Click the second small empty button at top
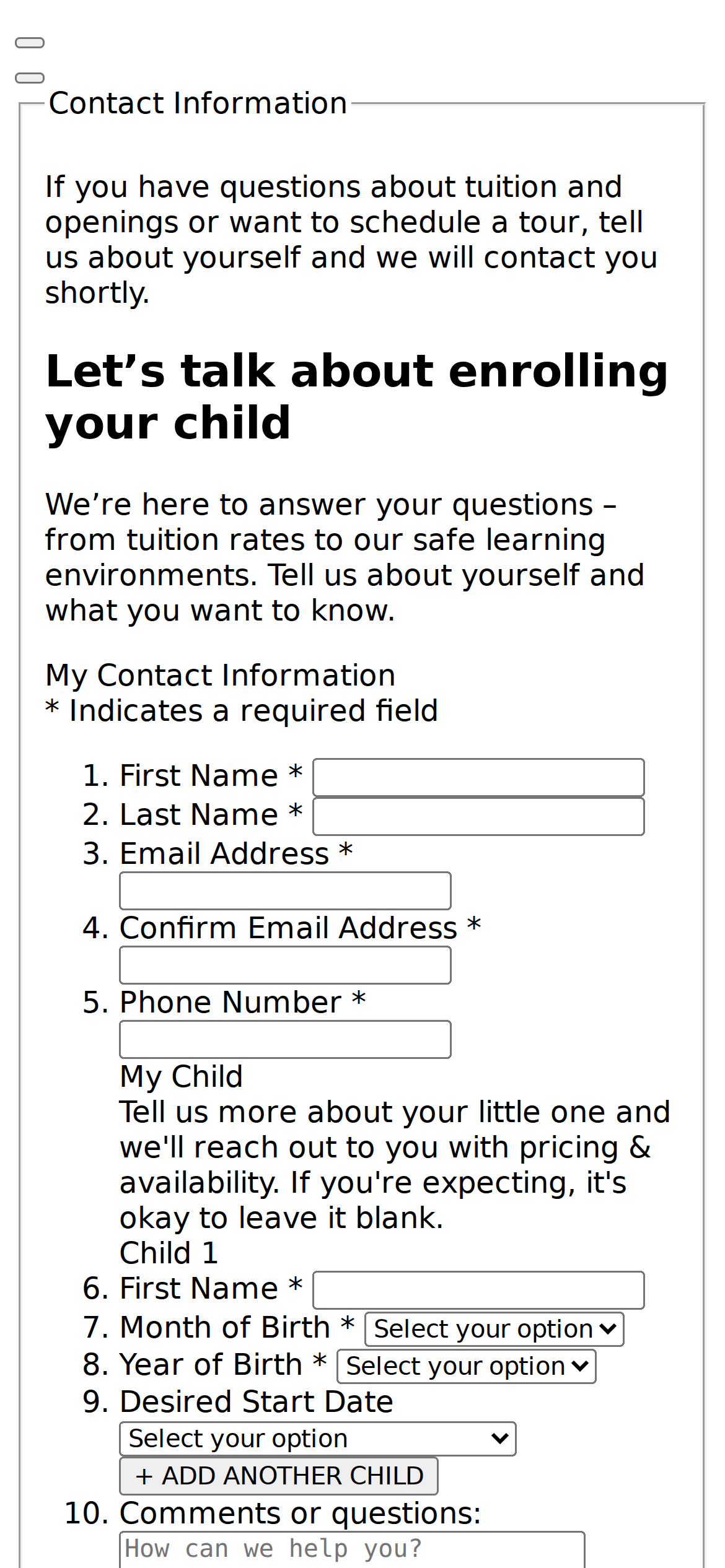Image resolution: width=725 pixels, height=1568 pixels. (x=30, y=78)
